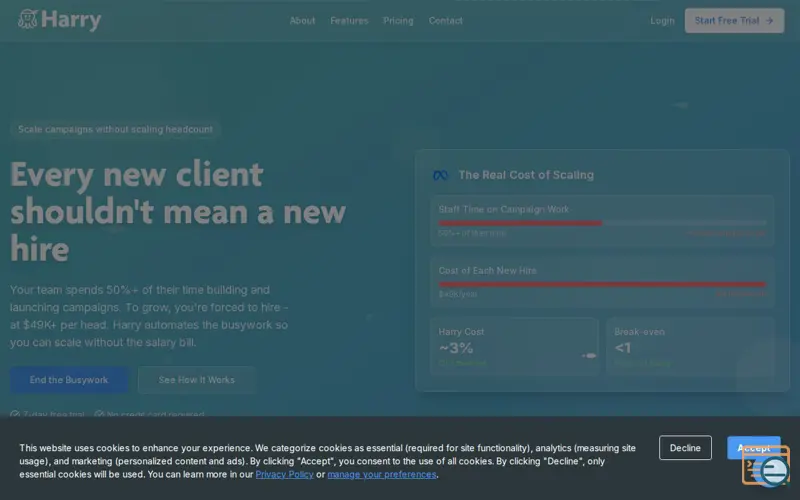Accept all cookies
This screenshot has width=800, height=500.
click(x=753, y=447)
